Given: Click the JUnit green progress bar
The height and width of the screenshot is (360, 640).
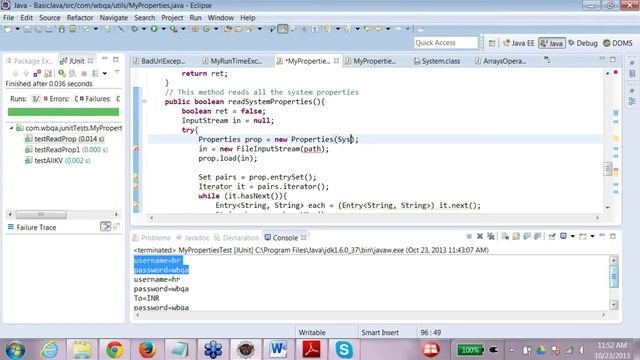Looking at the screenshot, I should click(63, 112).
